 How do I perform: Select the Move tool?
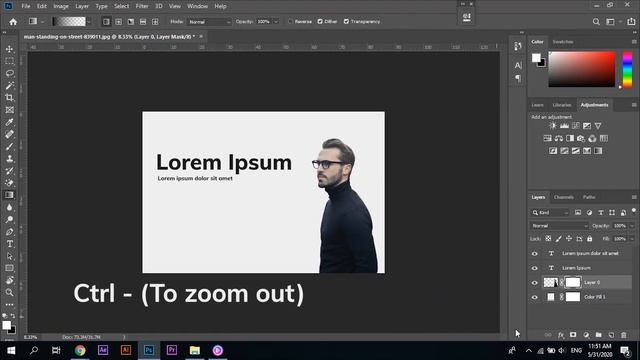9,49
